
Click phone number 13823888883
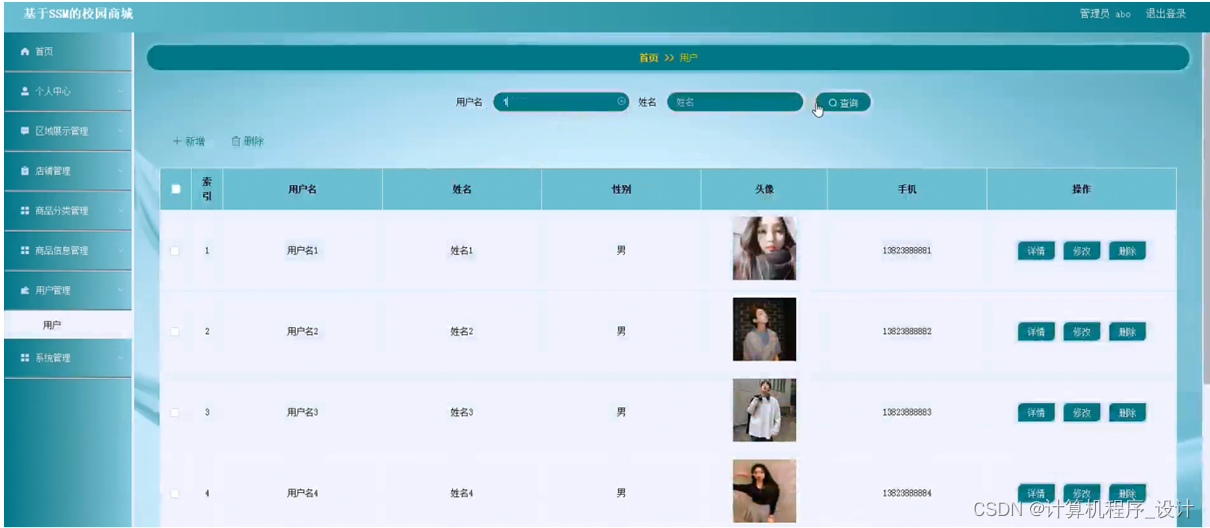[x=907, y=412]
